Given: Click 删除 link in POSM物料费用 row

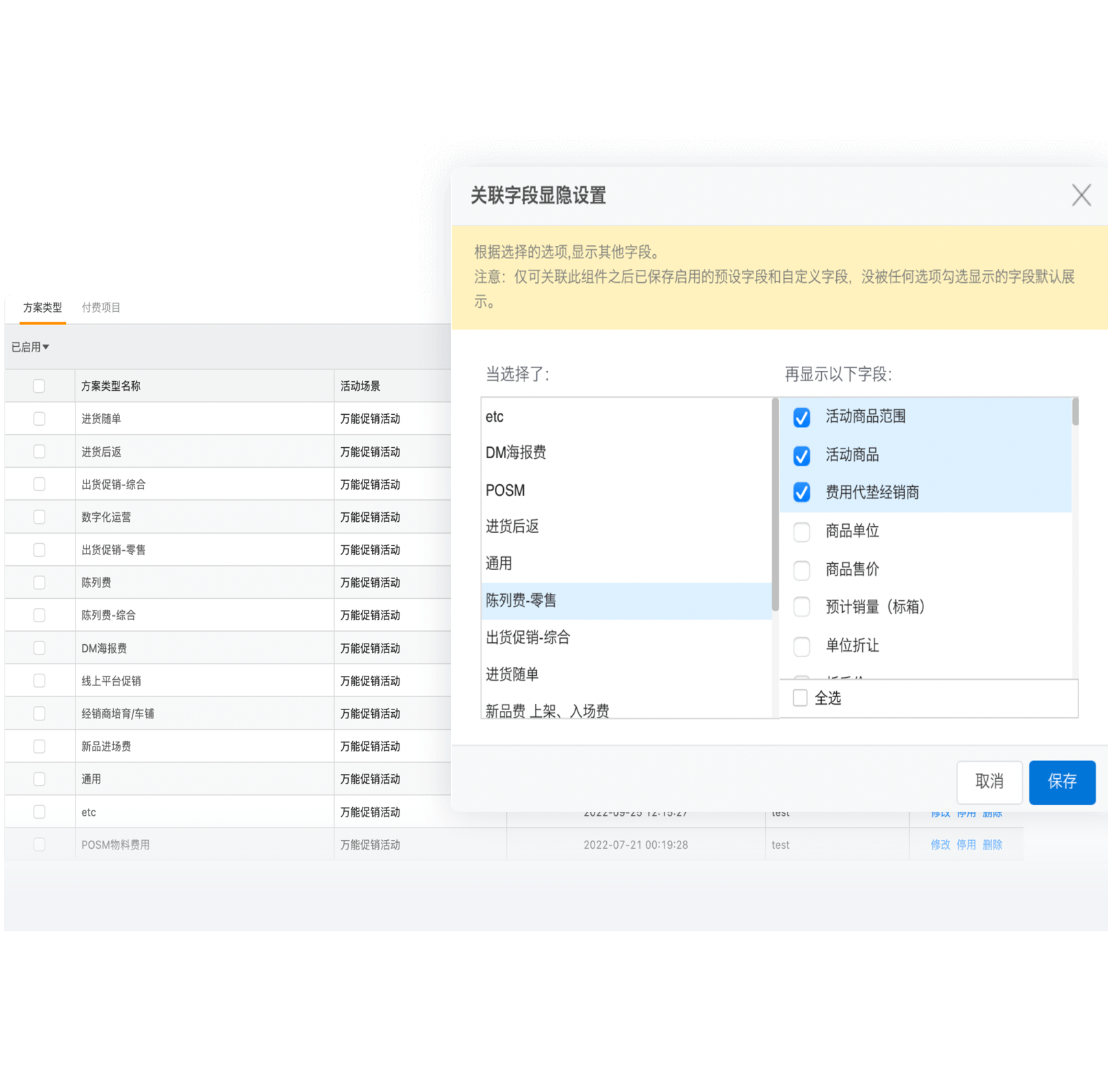Looking at the screenshot, I should point(992,845).
